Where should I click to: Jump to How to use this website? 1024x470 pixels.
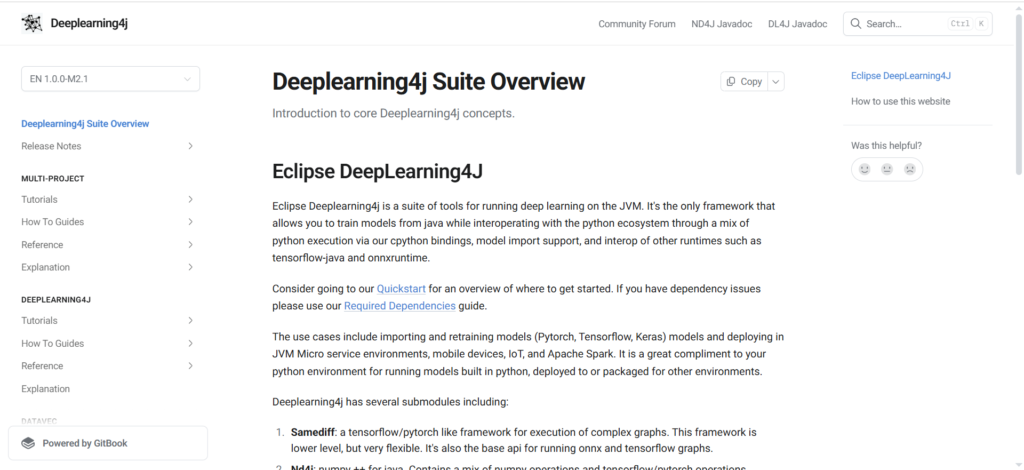(901, 101)
